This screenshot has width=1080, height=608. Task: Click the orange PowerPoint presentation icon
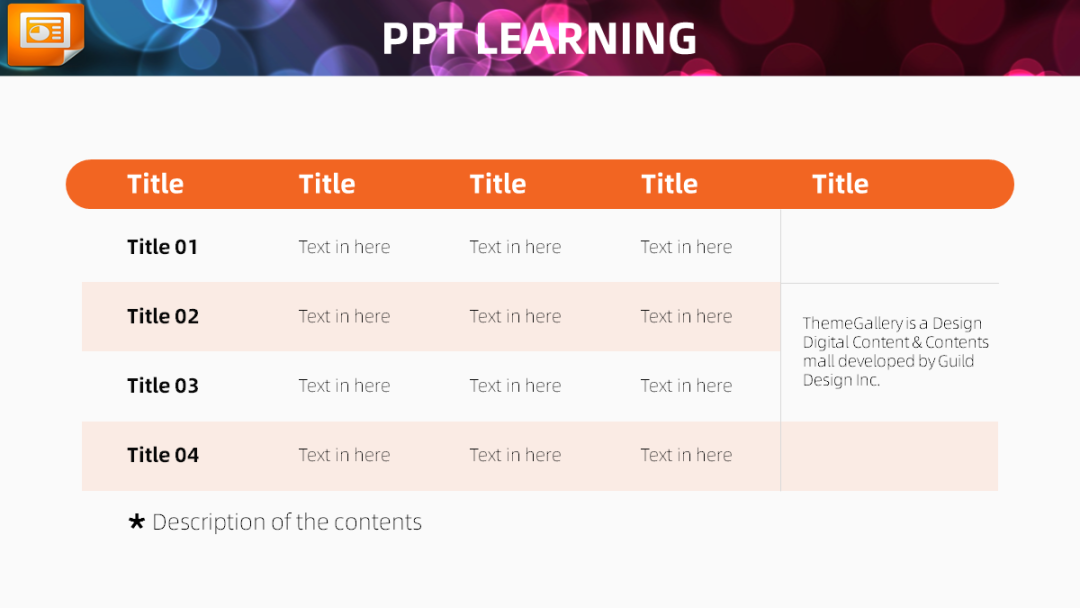click(x=45, y=34)
